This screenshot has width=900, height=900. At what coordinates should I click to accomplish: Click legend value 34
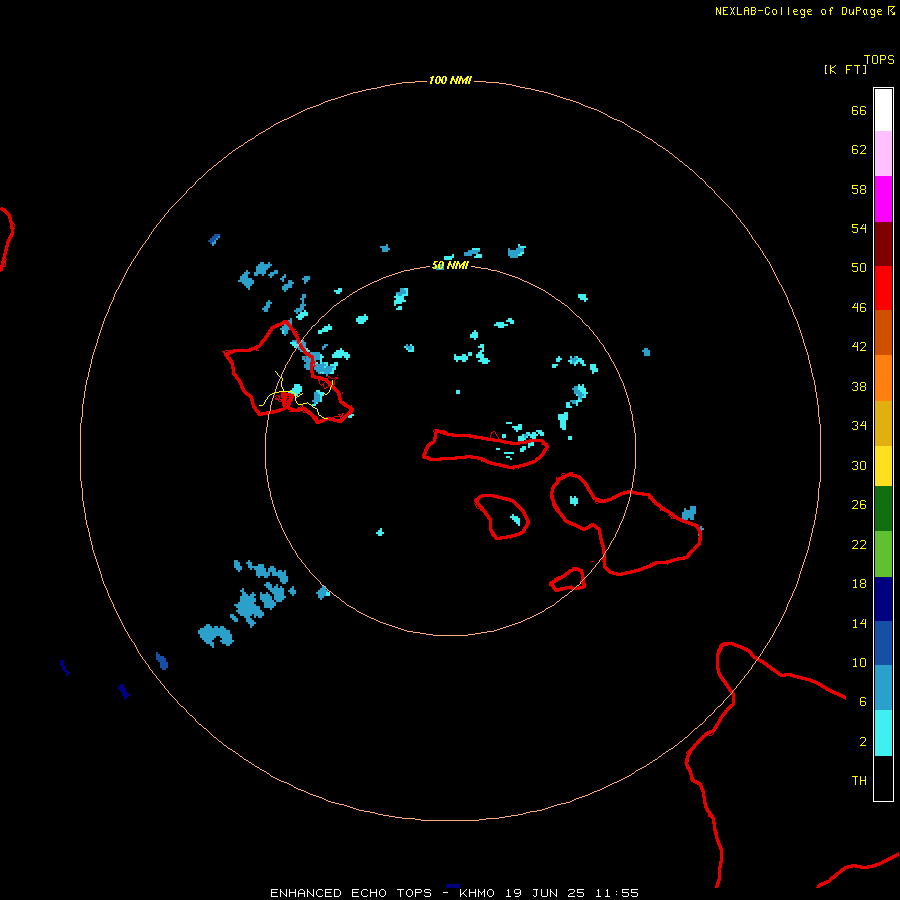859,426
